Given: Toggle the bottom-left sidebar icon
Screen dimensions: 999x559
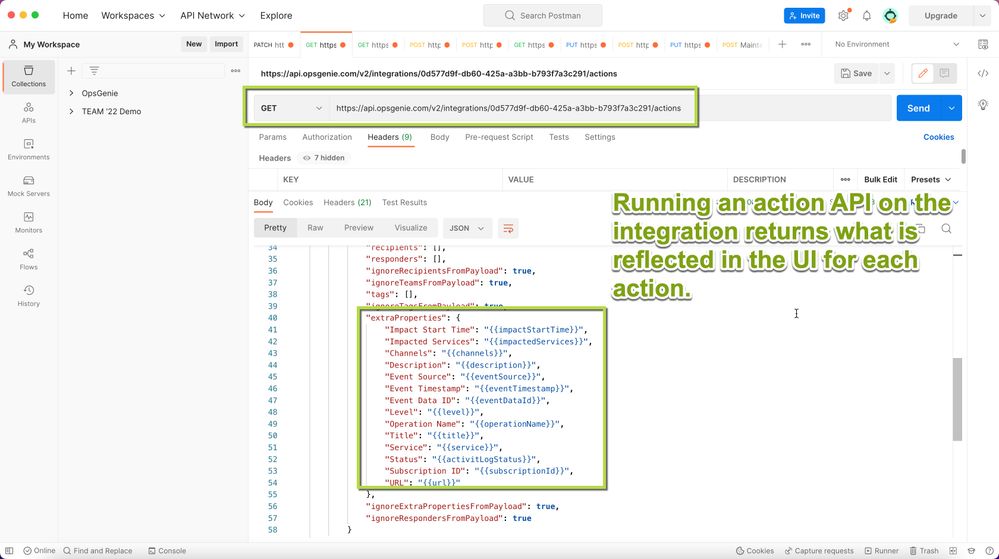Looking at the screenshot, I should click(x=9, y=551).
